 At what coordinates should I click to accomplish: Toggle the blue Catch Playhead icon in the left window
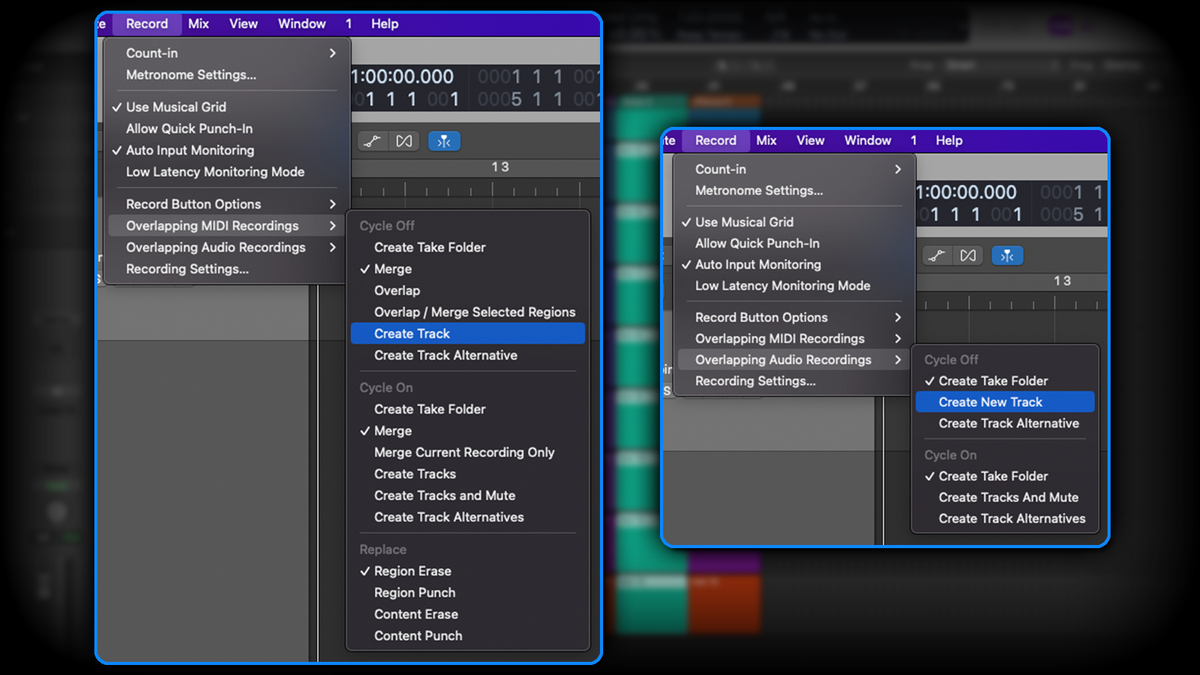tap(444, 141)
